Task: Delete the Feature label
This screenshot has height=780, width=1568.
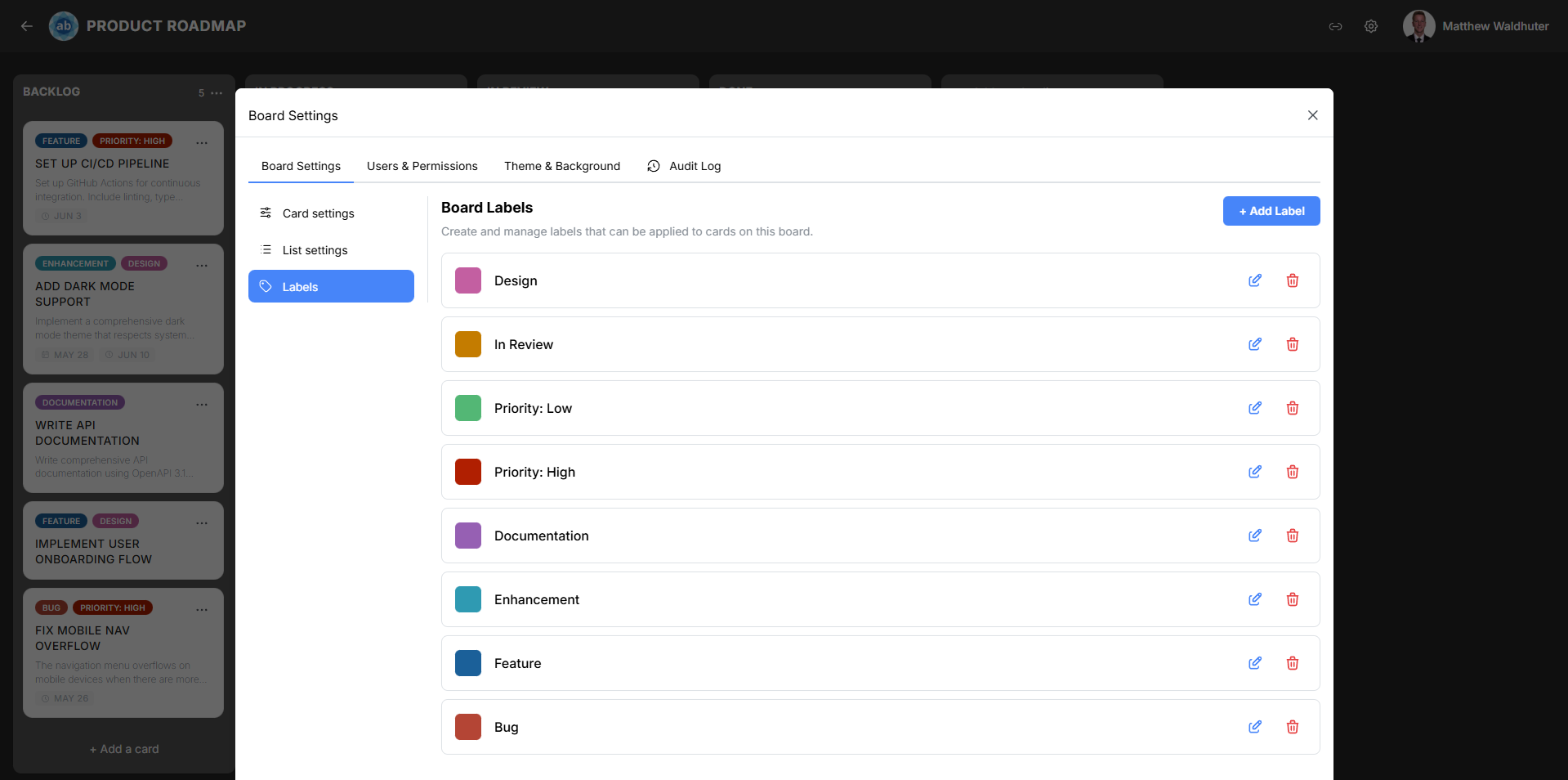Action: click(x=1293, y=663)
